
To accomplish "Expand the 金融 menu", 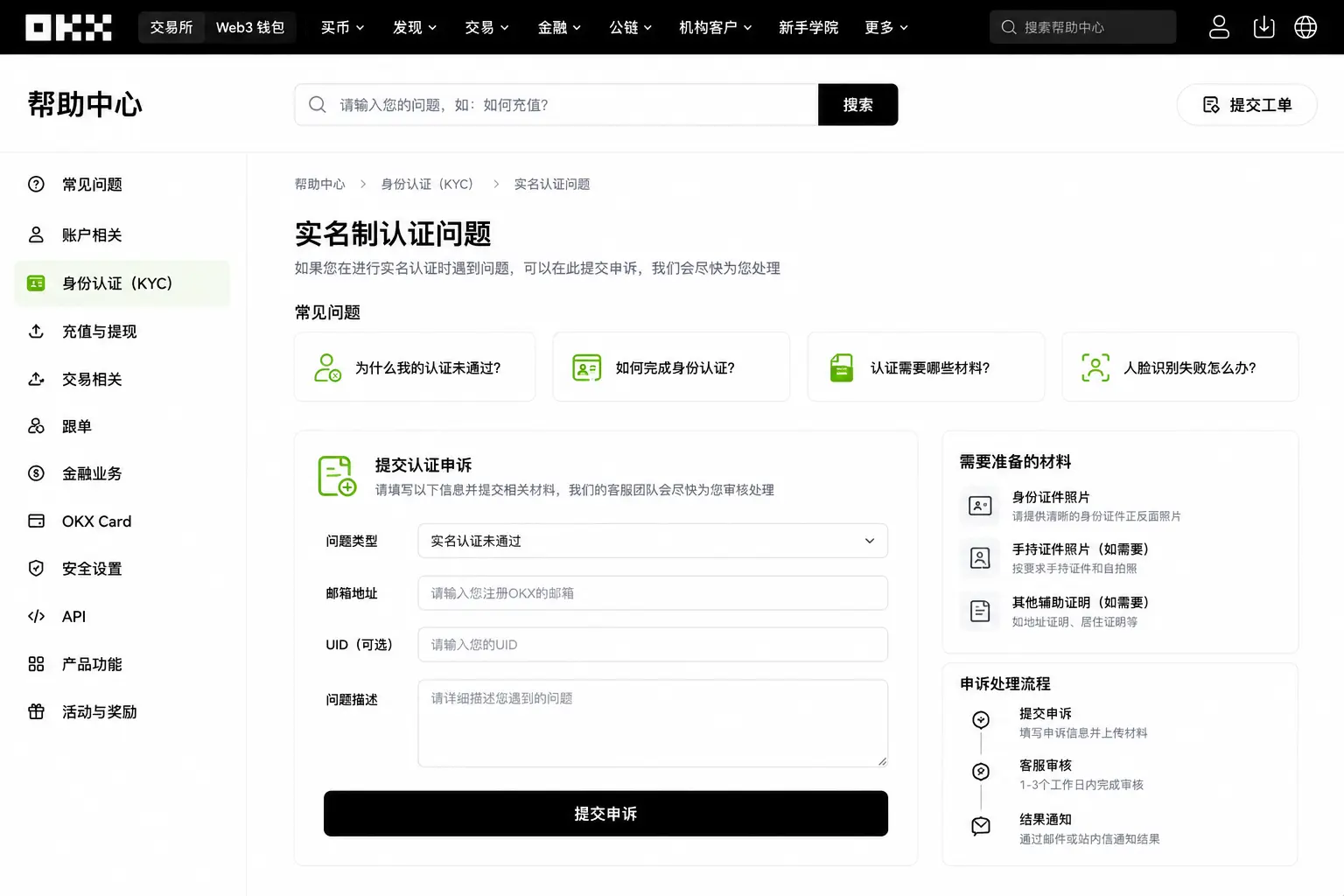I will (x=559, y=27).
